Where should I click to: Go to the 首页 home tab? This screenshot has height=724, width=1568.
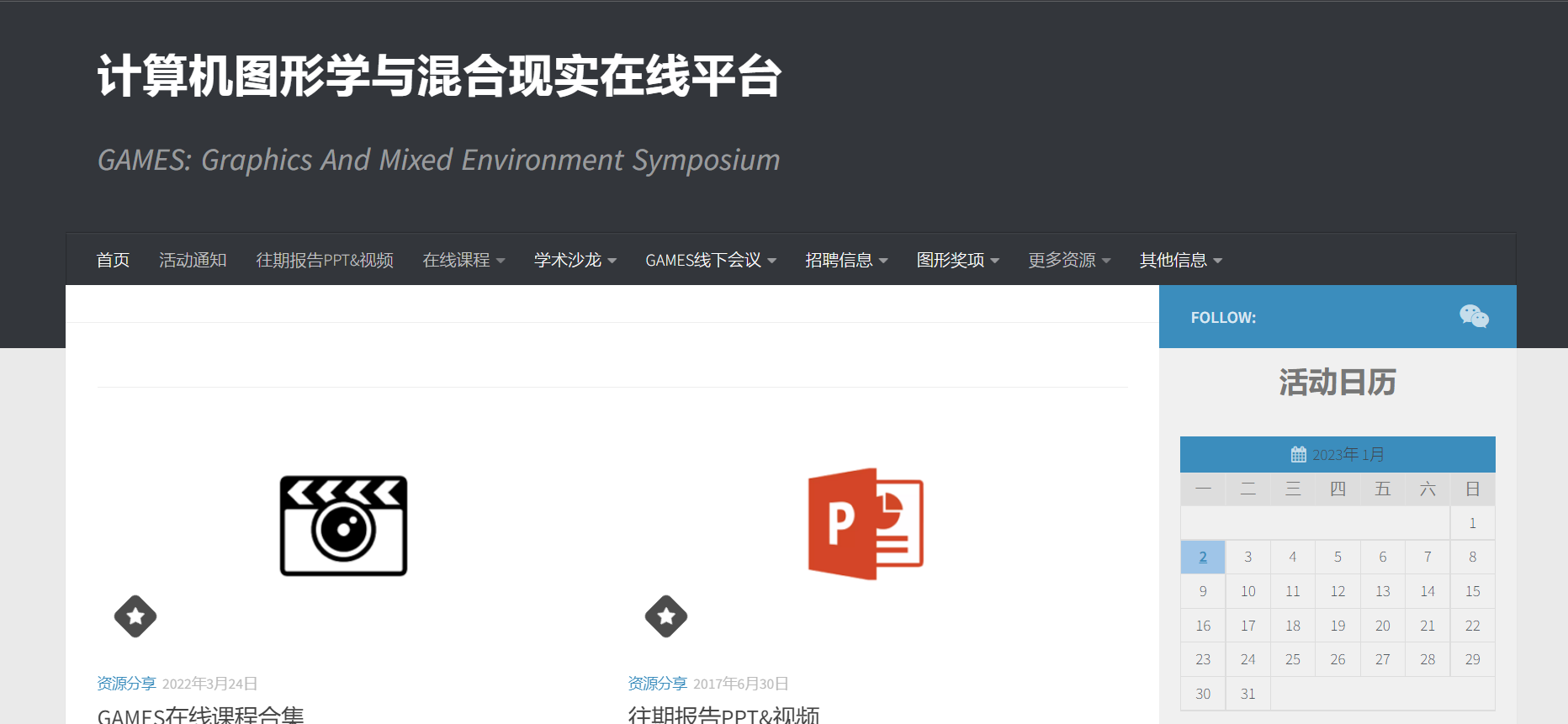pyautogui.click(x=113, y=261)
